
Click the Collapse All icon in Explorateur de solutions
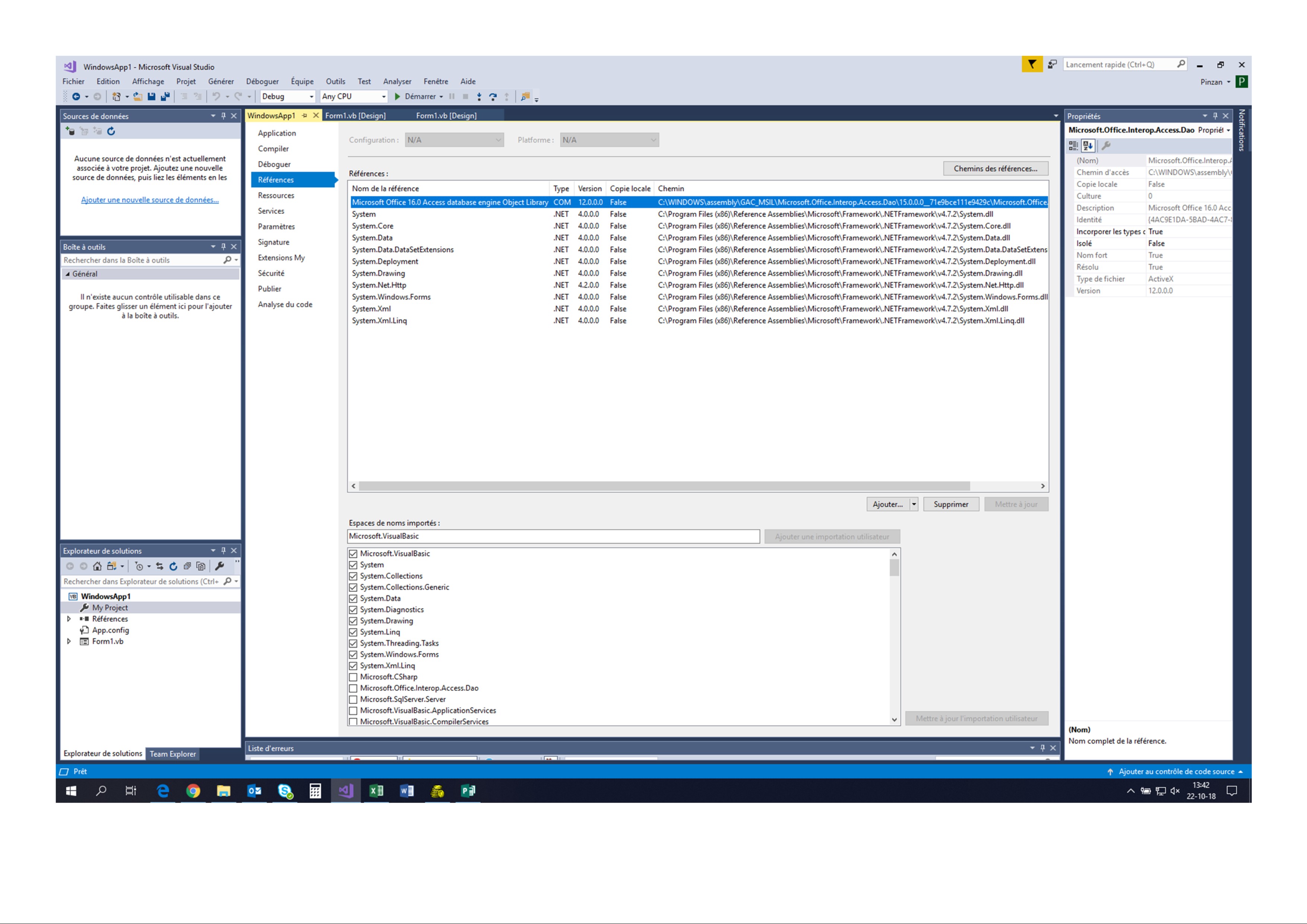(187, 566)
